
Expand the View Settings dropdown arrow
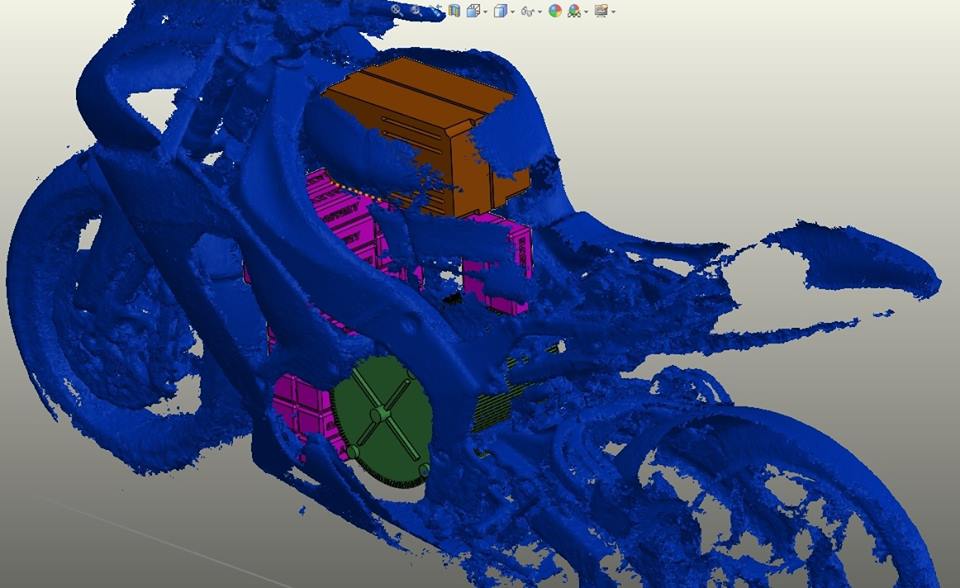click(x=613, y=12)
